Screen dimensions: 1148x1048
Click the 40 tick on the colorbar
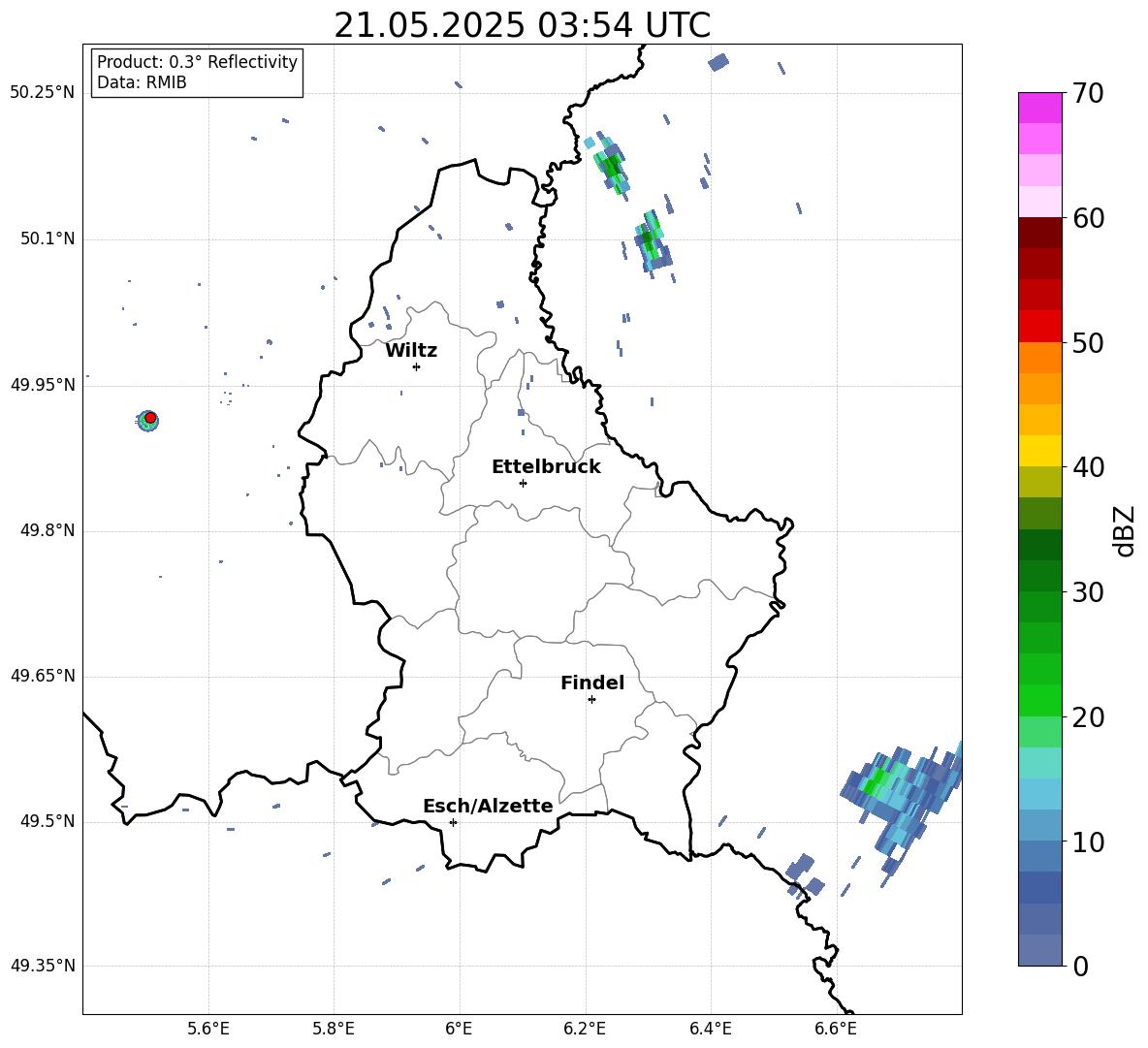[1088, 467]
